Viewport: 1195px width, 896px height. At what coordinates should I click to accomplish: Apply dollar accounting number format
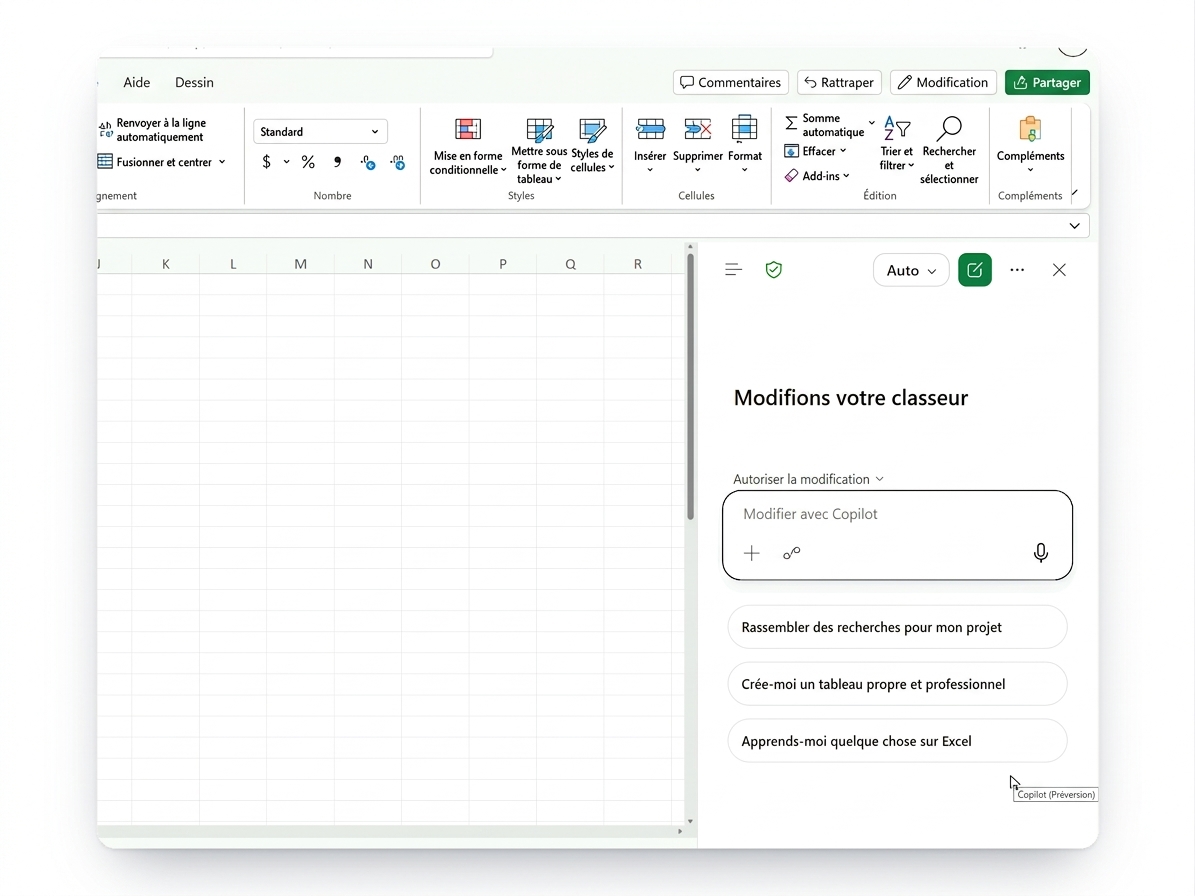coord(266,162)
